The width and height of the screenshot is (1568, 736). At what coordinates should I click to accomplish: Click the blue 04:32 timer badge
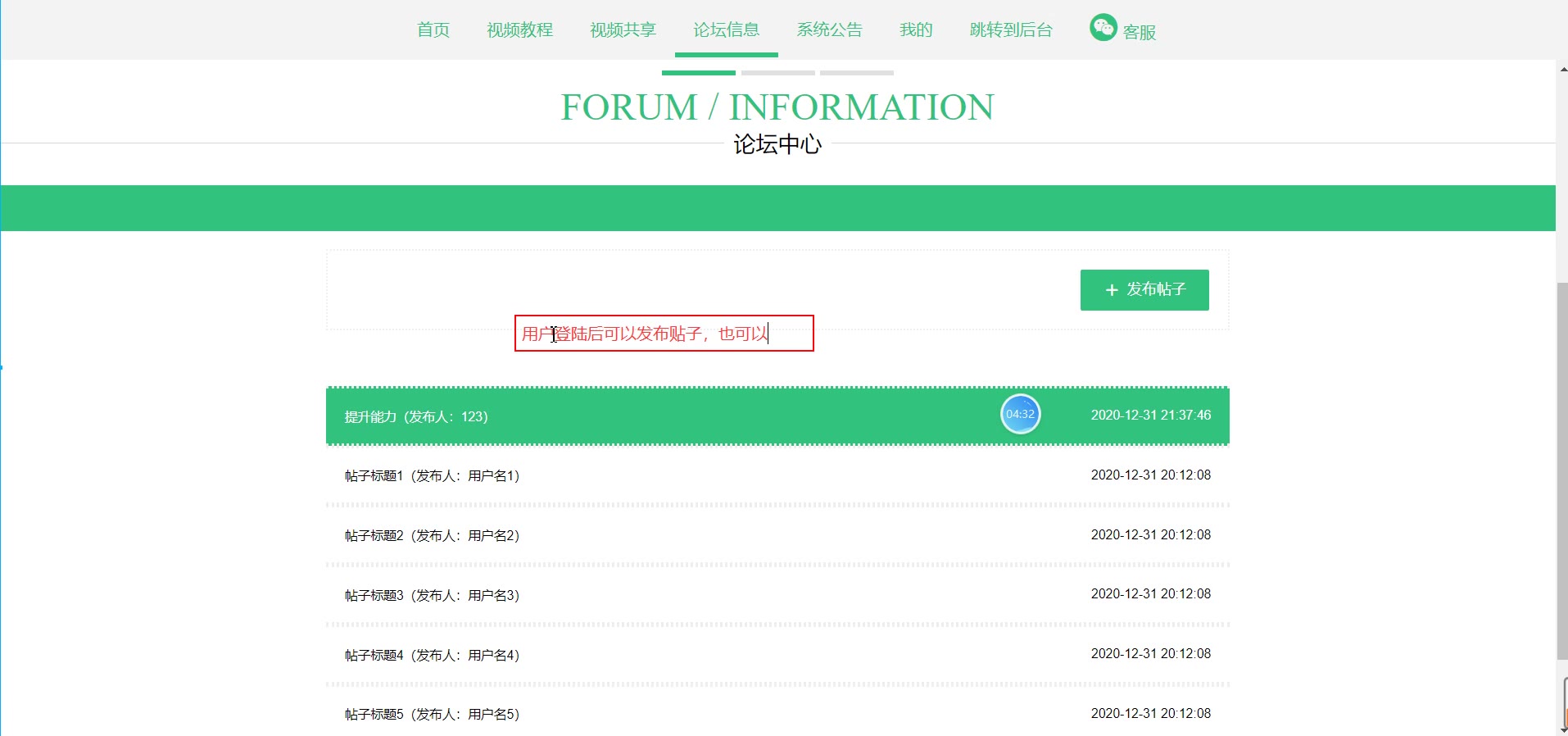pyautogui.click(x=1020, y=415)
